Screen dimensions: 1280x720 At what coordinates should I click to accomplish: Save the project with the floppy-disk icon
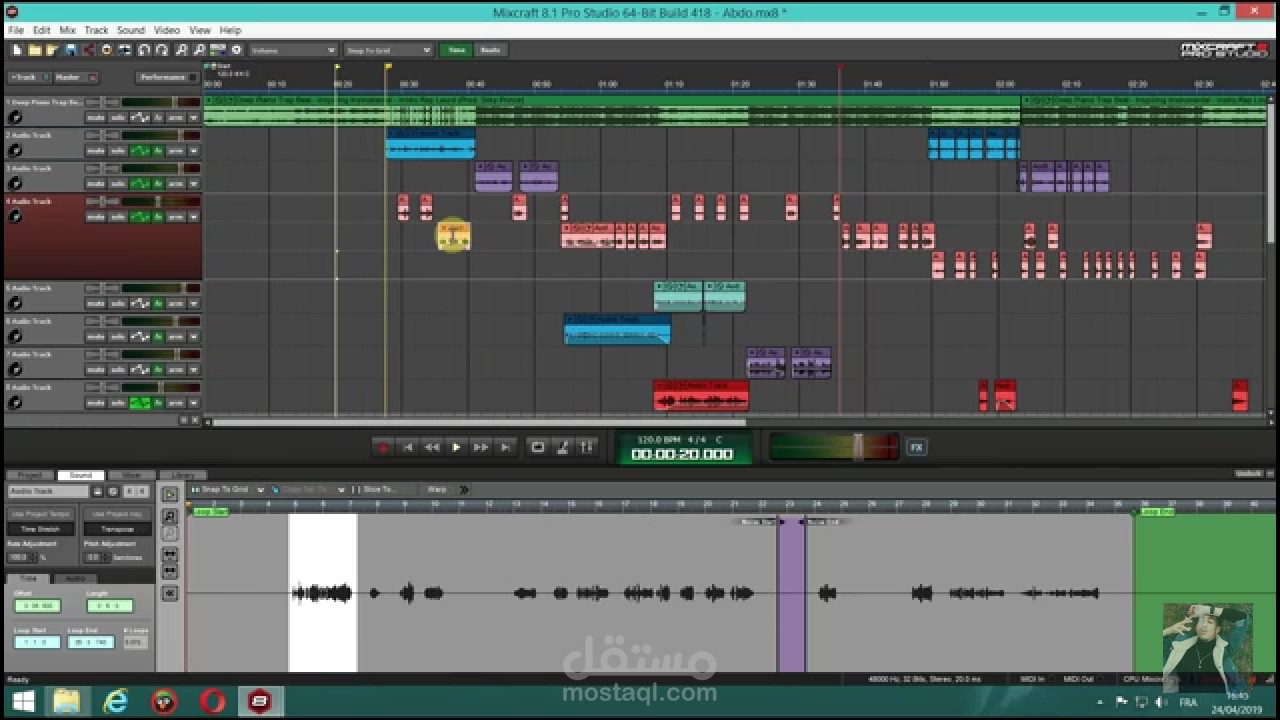point(70,50)
